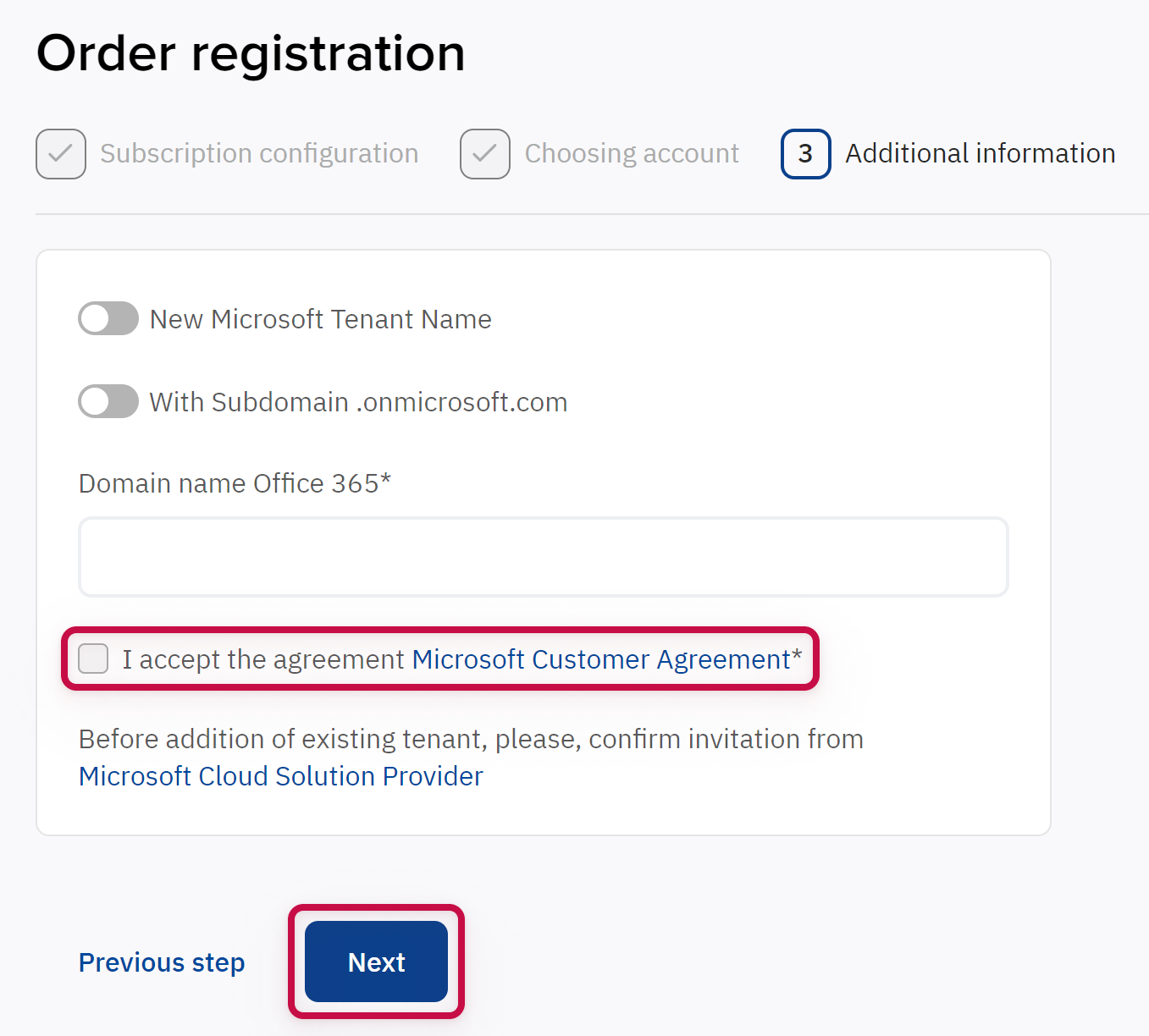Open the Choosing account step label
The image size is (1149, 1036).
(632, 154)
